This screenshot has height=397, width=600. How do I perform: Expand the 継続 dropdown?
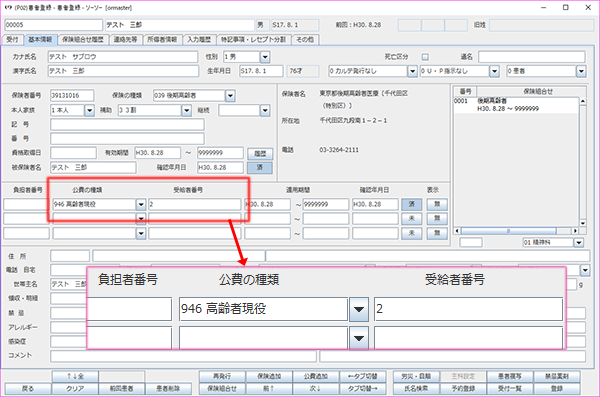(265, 110)
